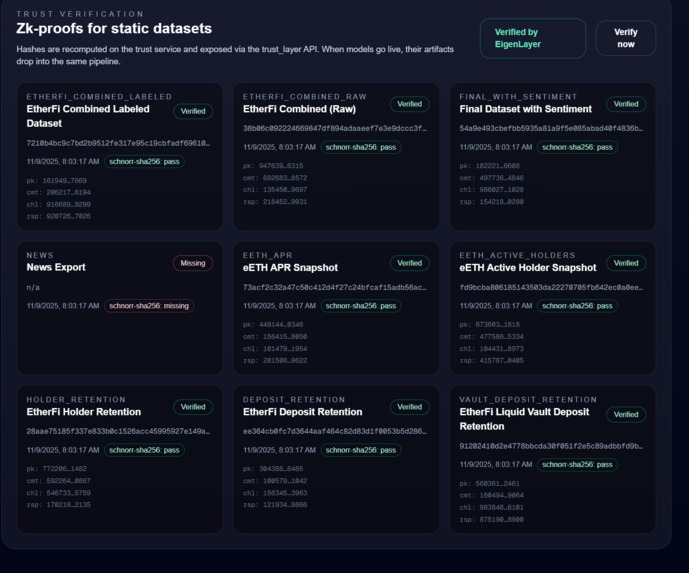Click Verified badge on Final Dataset with Sentiment
Image resolution: width=689 pixels, height=573 pixels.
click(x=626, y=104)
